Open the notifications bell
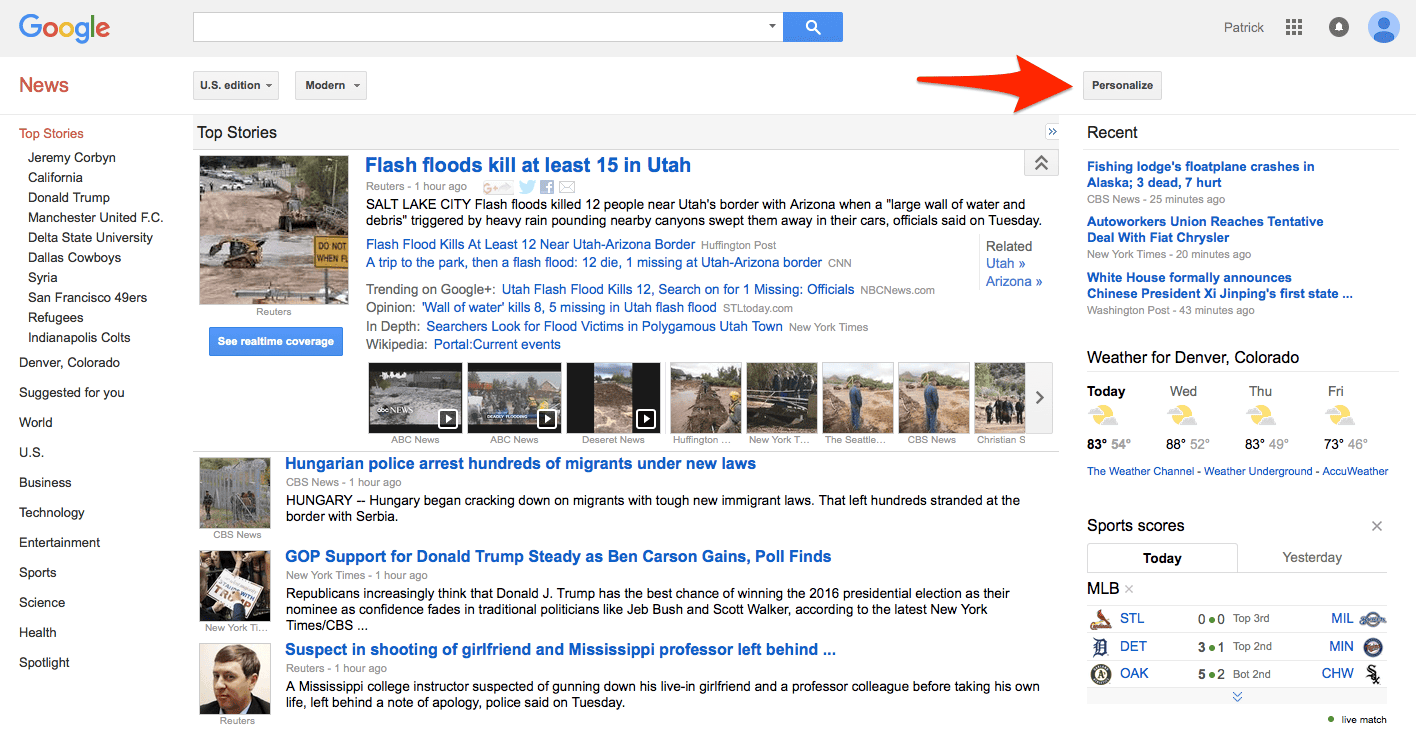Viewport: 1416px width, 732px height. pyautogui.click(x=1338, y=27)
